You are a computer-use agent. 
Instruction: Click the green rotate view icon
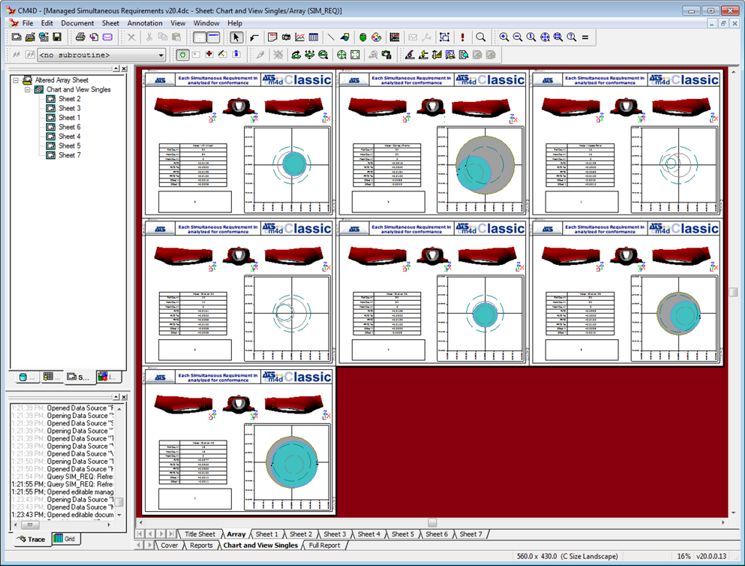click(x=296, y=55)
